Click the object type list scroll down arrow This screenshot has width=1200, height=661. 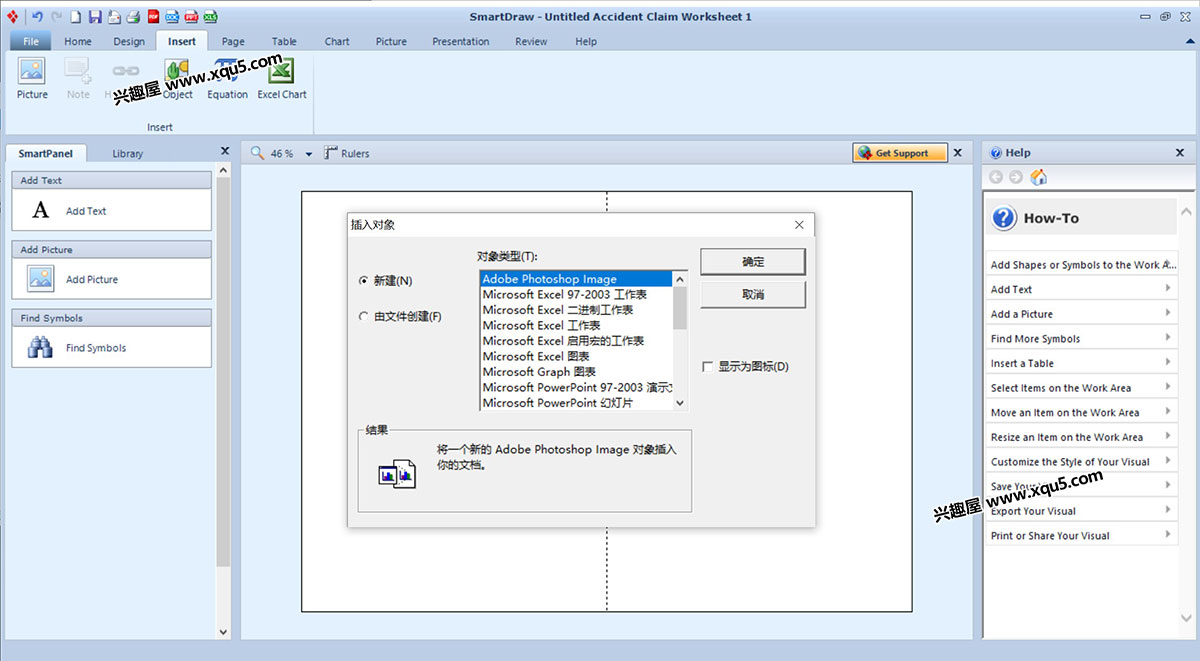point(680,402)
